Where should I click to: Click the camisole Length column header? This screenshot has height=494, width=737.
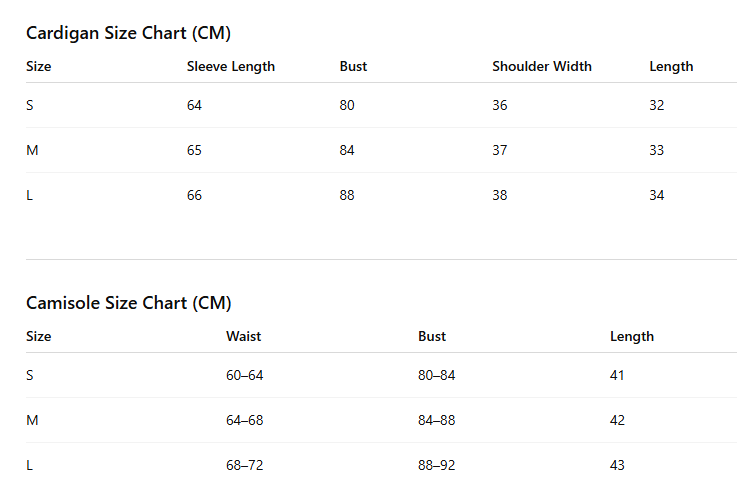pyautogui.click(x=632, y=336)
